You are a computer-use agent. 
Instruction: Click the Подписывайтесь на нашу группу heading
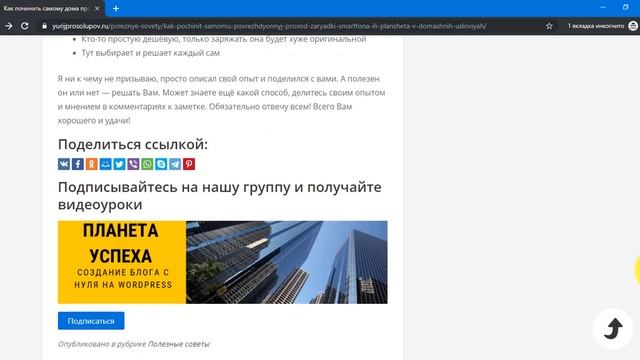point(220,196)
